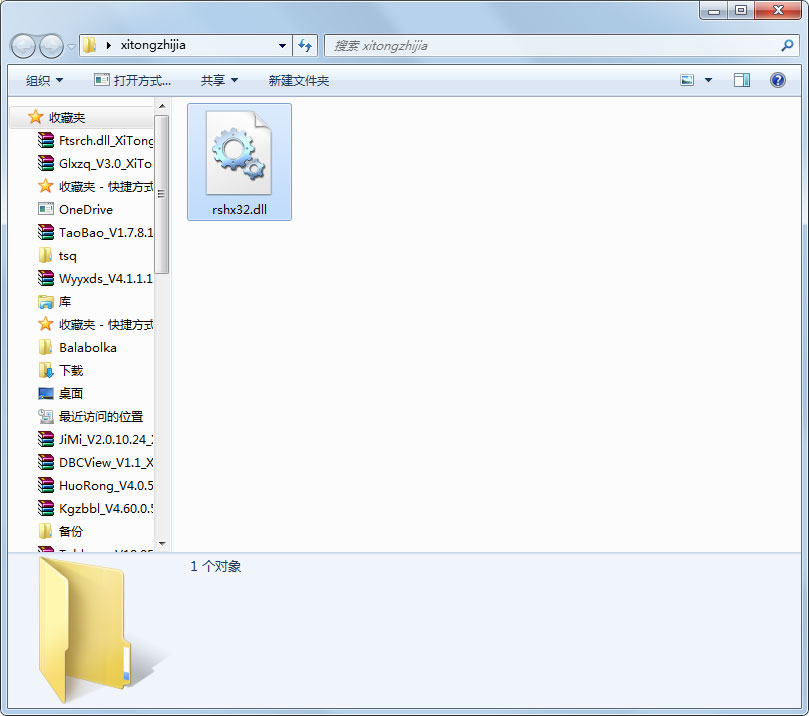Open the address bar history dropdown
This screenshot has height=716, width=809.
282,45
